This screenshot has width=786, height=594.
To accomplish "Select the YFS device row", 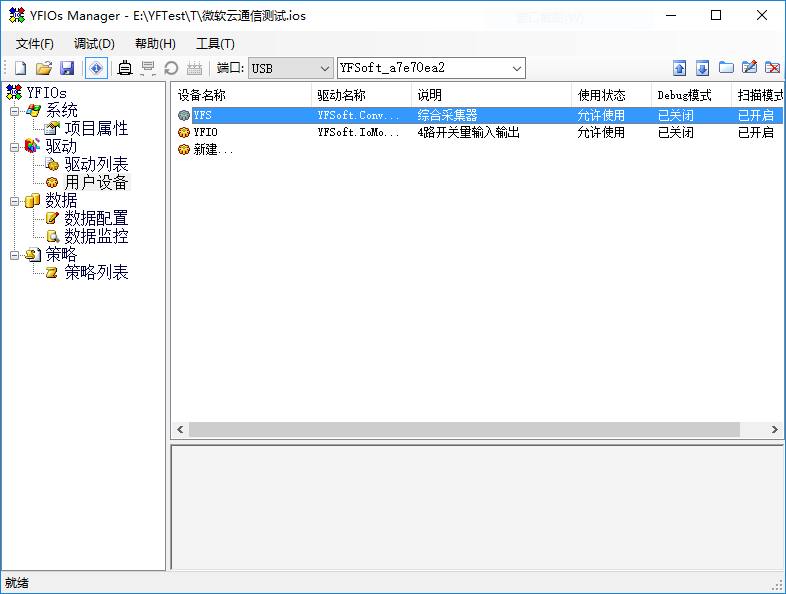I will point(479,115).
